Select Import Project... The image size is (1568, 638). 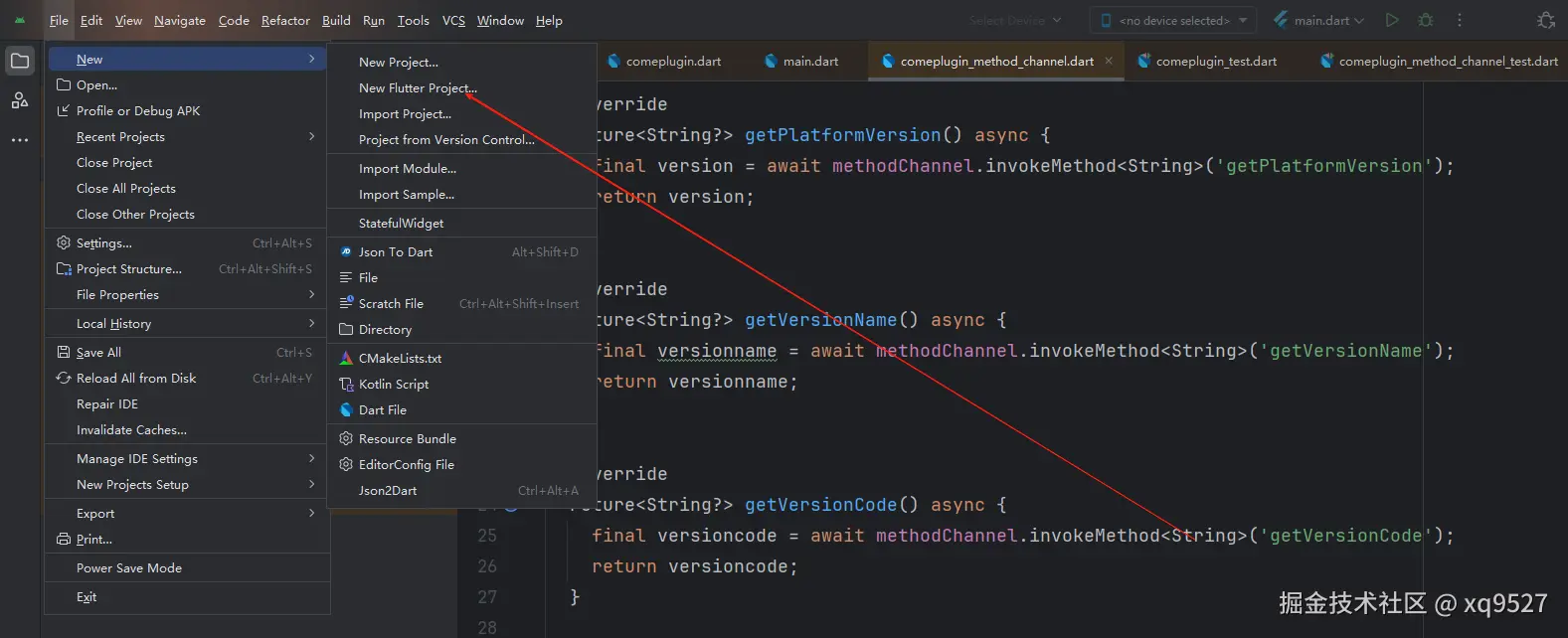pyautogui.click(x=461, y=113)
